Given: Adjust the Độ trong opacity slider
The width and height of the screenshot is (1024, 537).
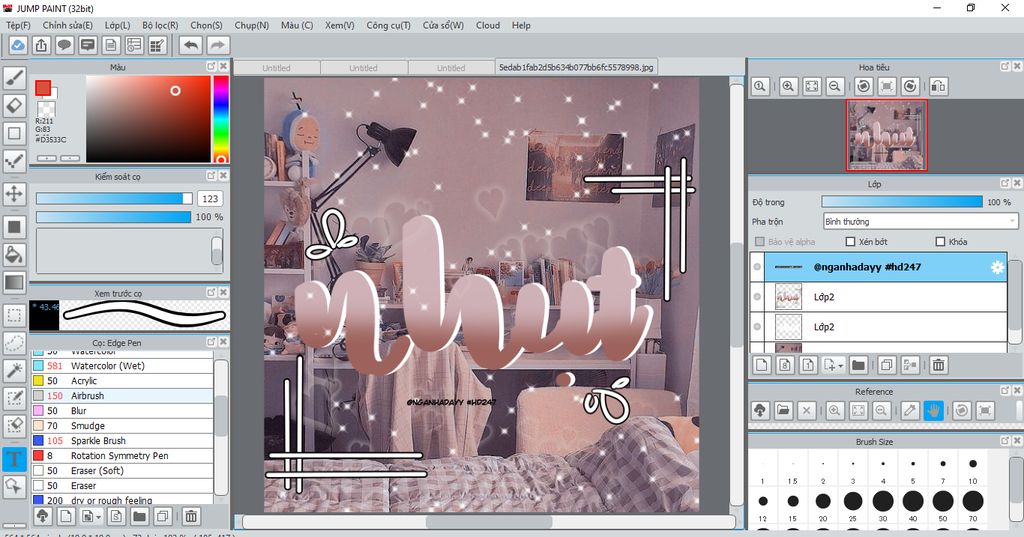Looking at the screenshot, I should coord(901,202).
